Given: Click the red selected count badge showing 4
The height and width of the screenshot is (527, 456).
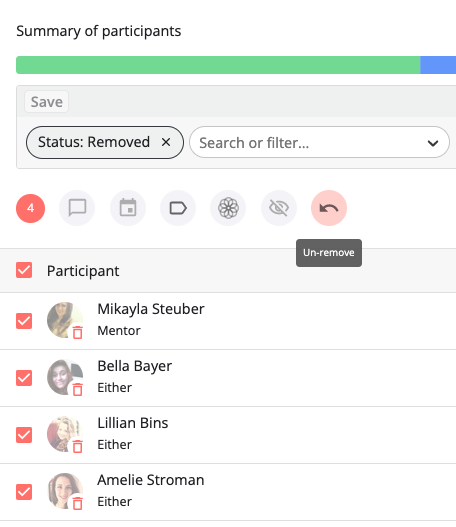Looking at the screenshot, I should 31,208.
